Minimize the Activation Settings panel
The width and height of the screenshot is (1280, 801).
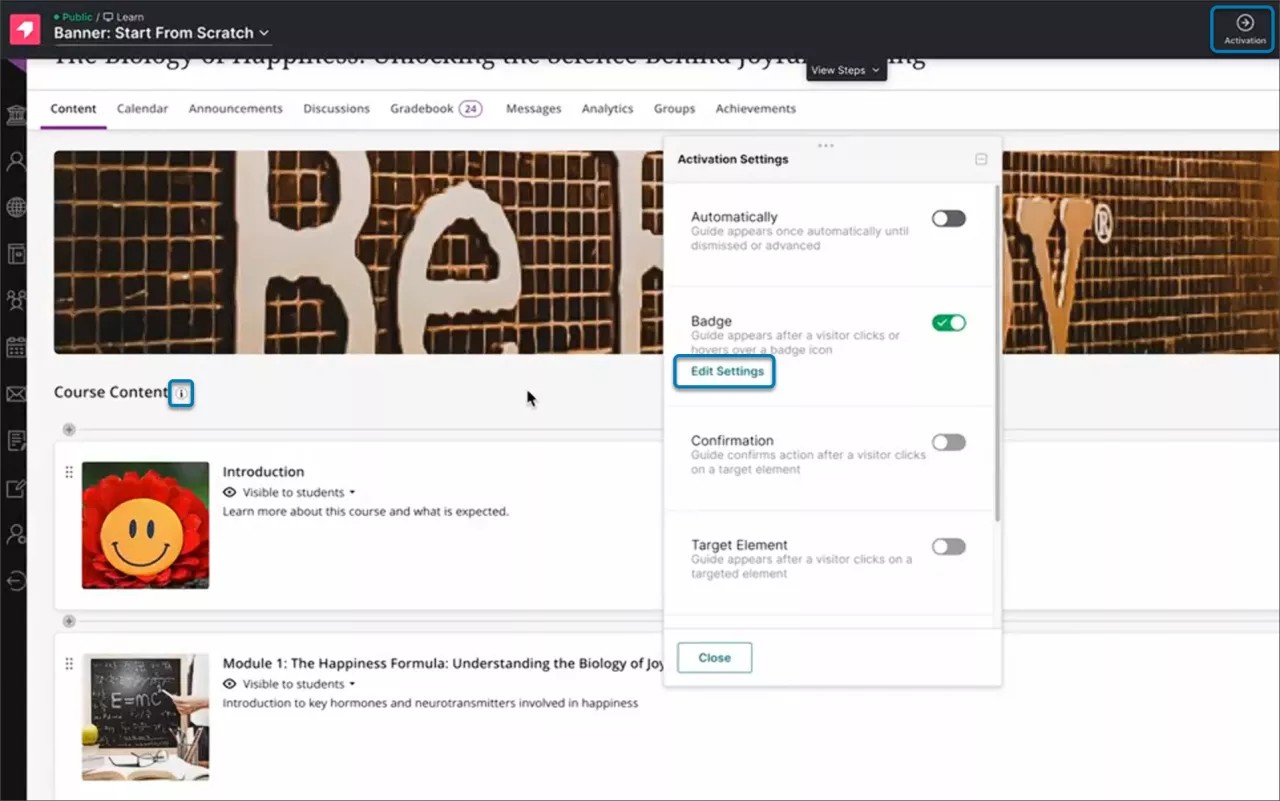pyautogui.click(x=981, y=159)
